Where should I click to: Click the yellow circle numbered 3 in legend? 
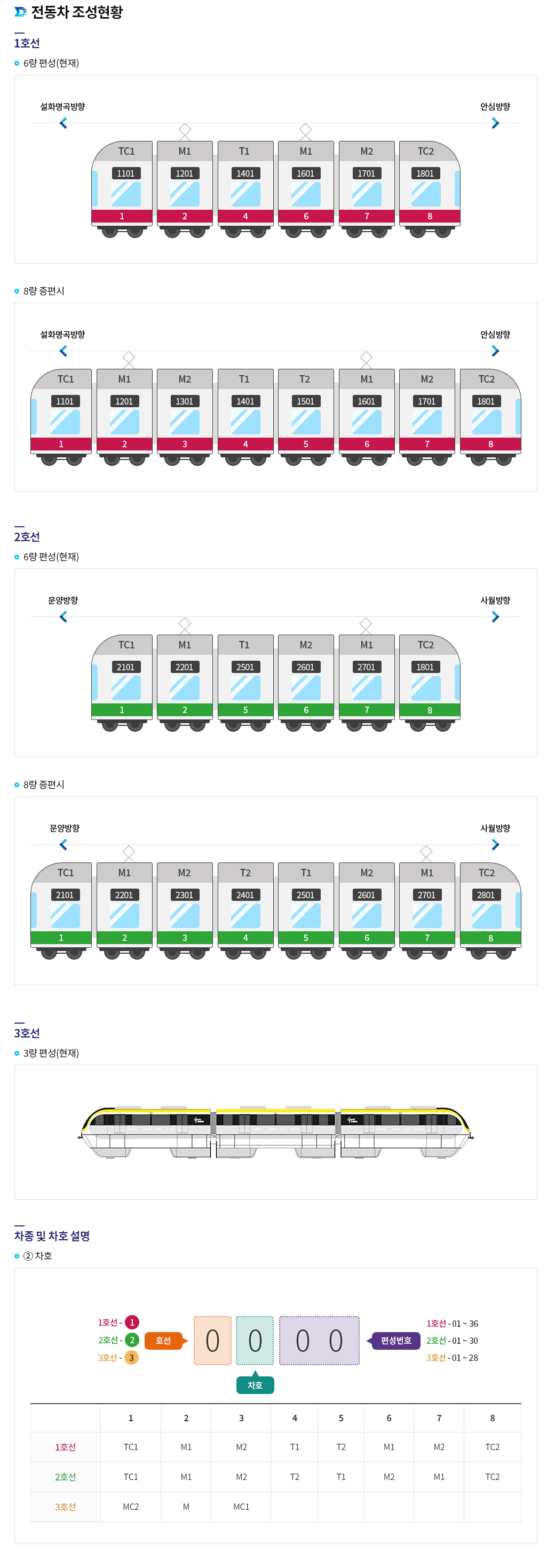pos(131,1357)
